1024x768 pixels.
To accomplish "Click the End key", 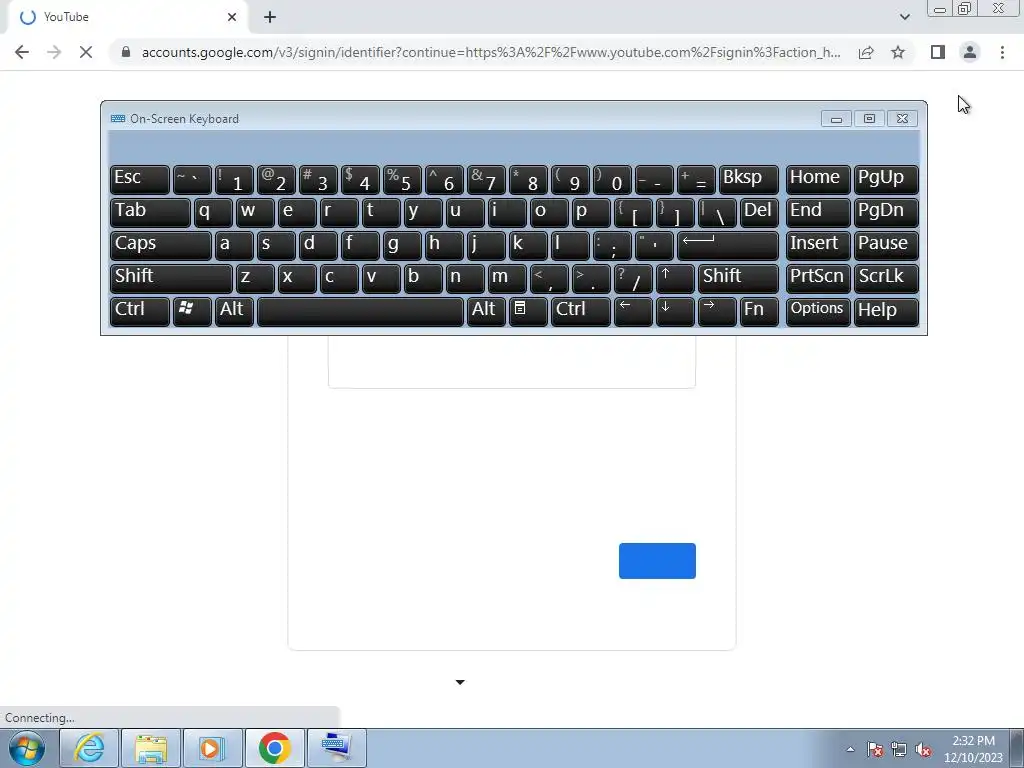I will coord(818,212).
